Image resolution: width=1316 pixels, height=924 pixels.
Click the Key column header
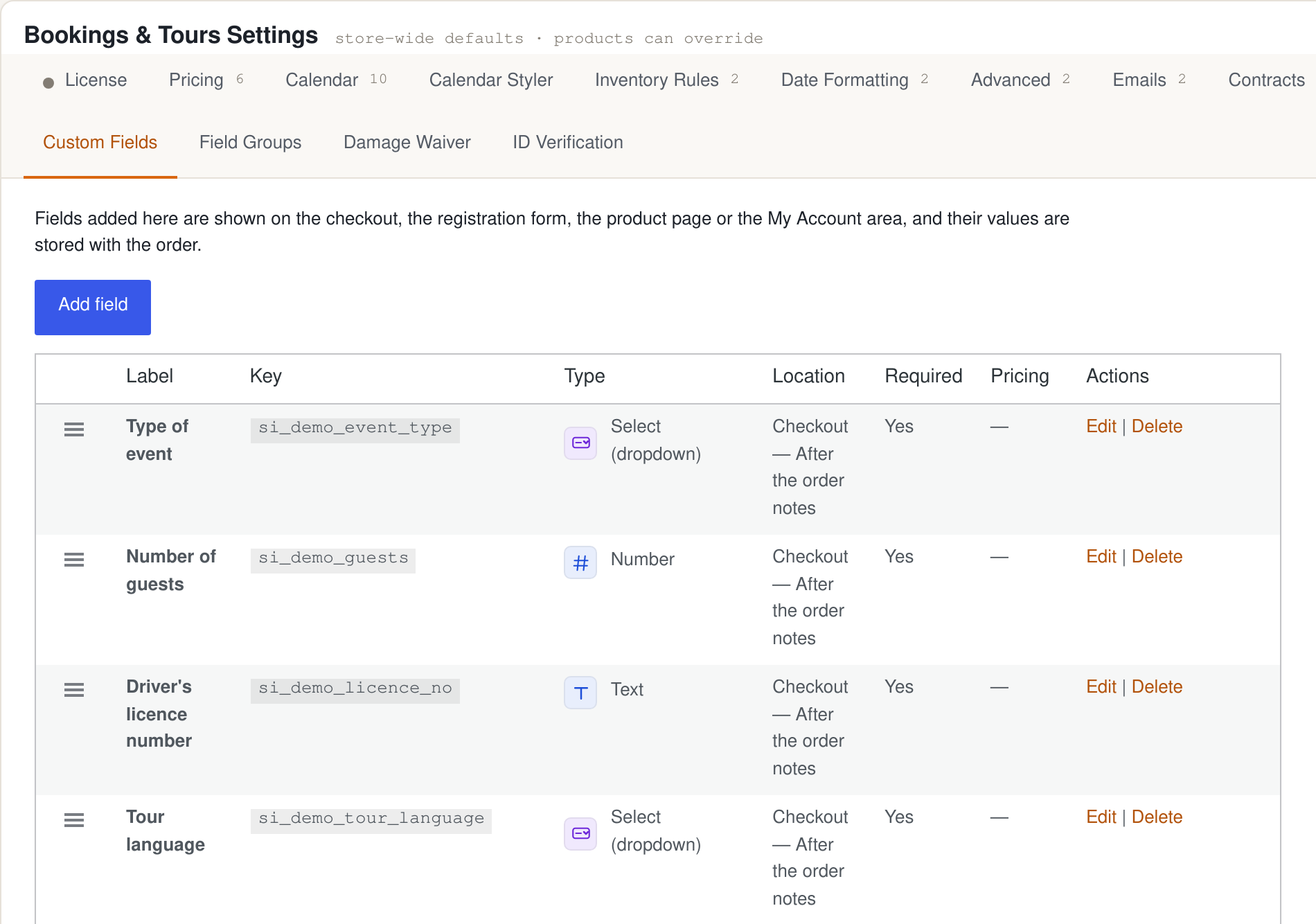(x=266, y=376)
